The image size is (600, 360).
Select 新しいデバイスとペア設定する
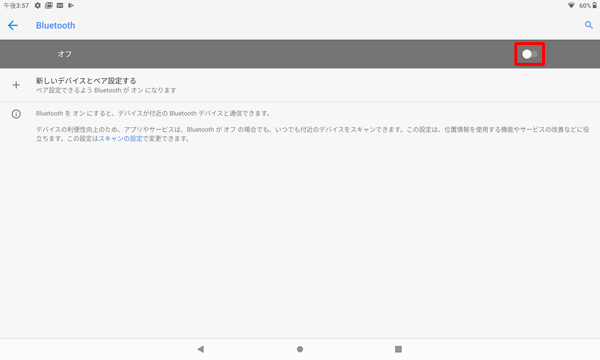86,81
